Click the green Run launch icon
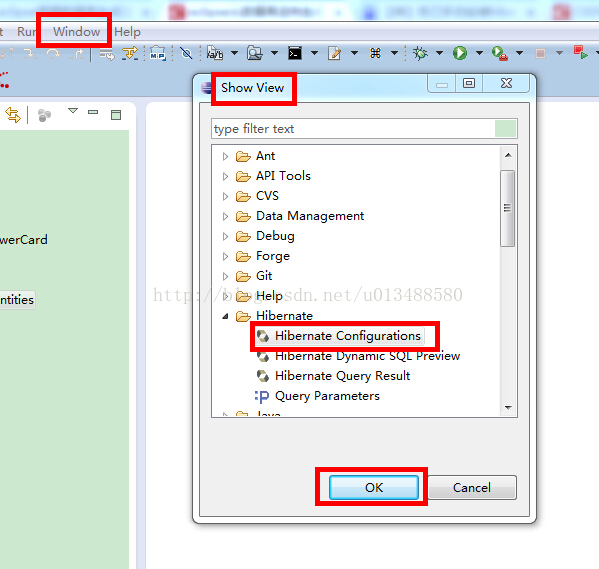The width and height of the screenshot is (599, 569). pyautogui.click(x=460, y=53)
